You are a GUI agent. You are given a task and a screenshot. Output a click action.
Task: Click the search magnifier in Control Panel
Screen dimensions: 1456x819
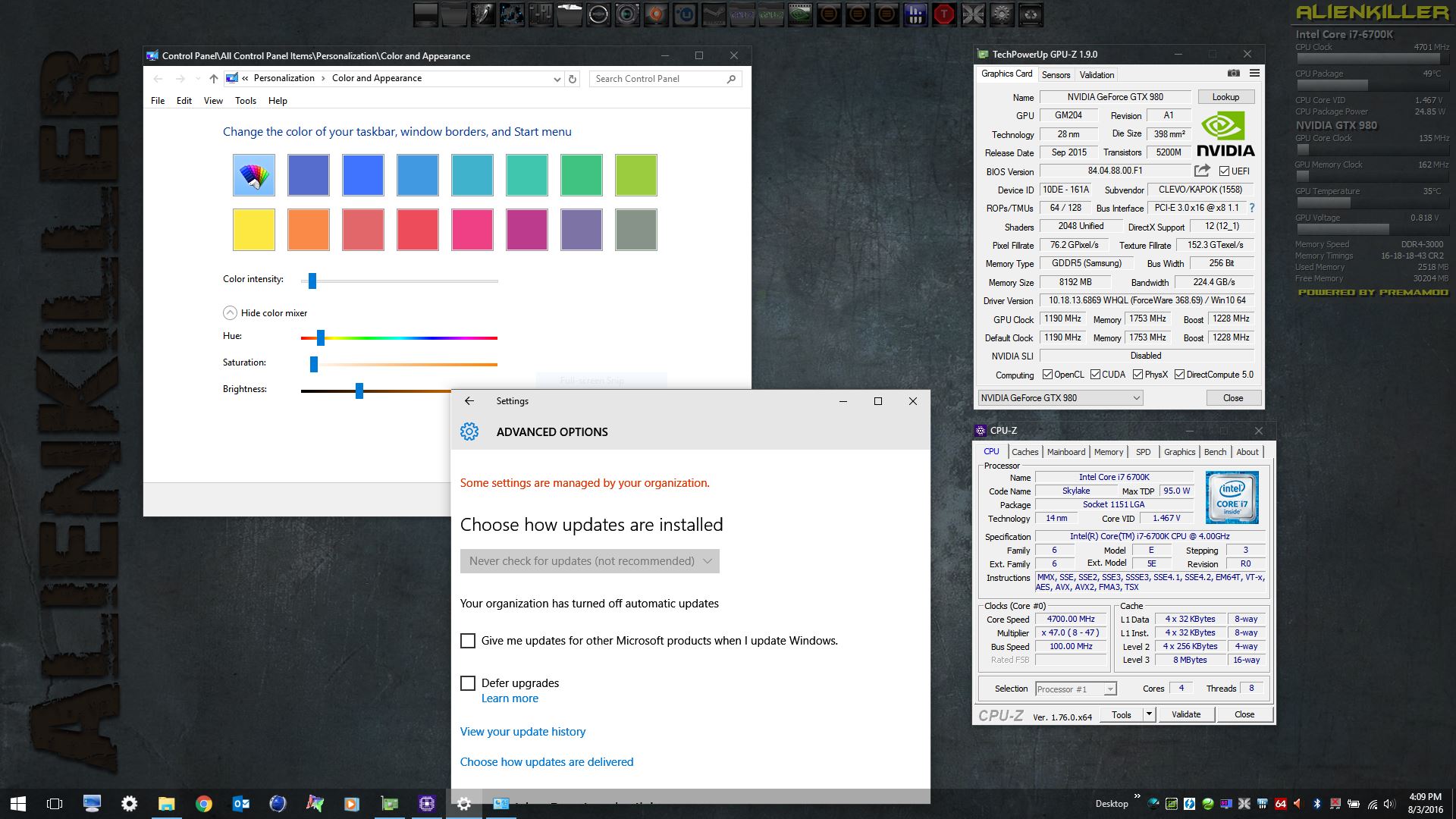coord(731,79)
